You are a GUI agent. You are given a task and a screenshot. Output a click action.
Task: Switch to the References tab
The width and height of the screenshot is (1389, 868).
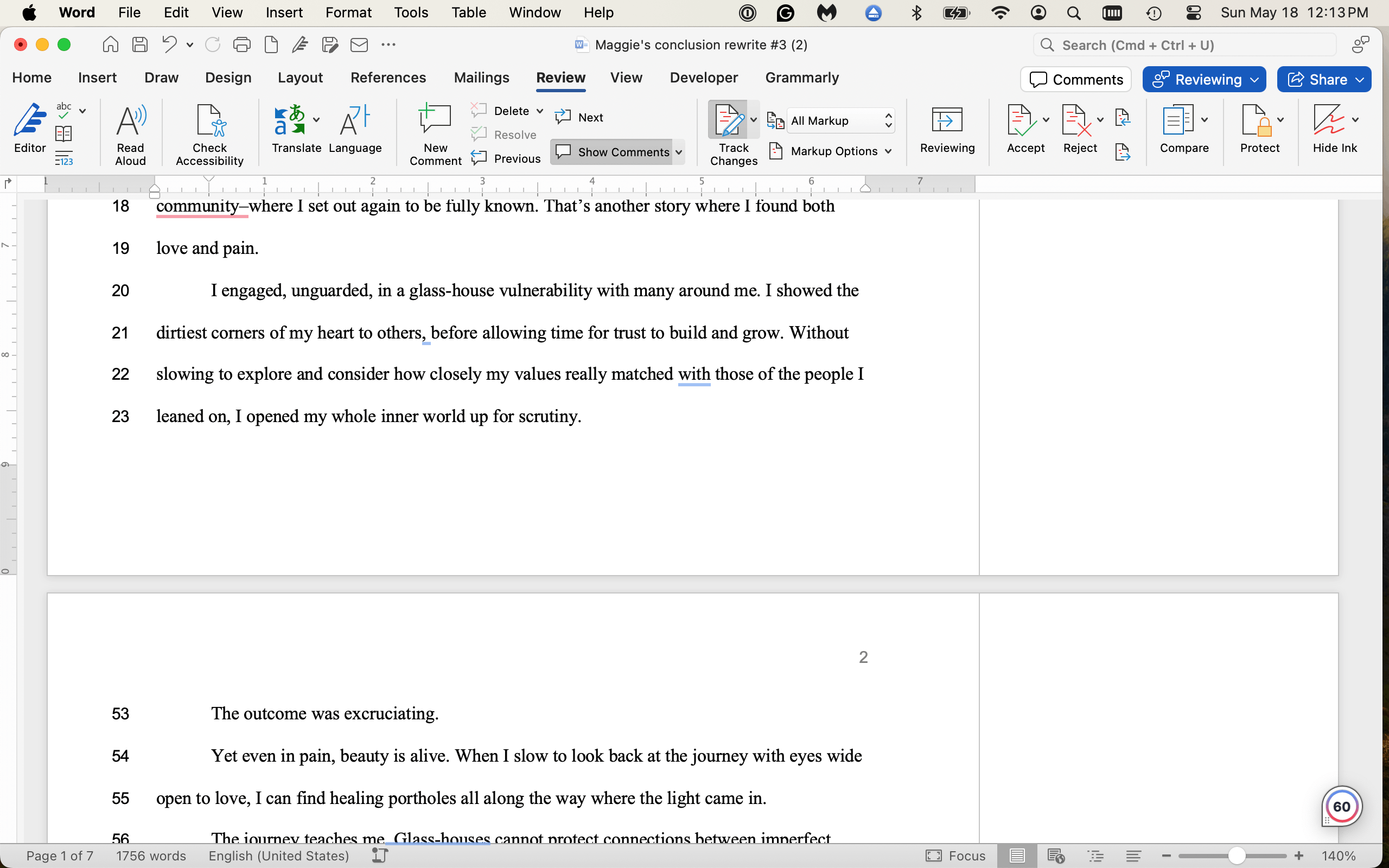[x=388, y=78]
